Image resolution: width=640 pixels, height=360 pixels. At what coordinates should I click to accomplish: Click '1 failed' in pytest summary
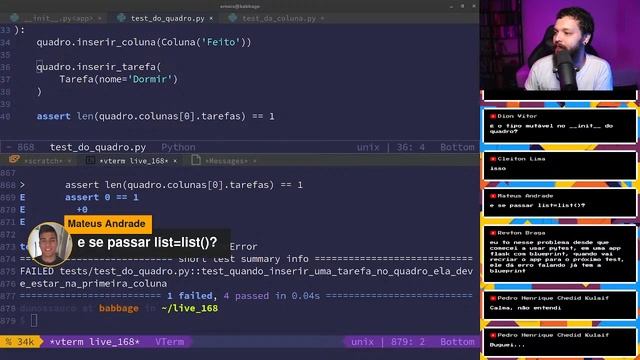coord(189,296)
